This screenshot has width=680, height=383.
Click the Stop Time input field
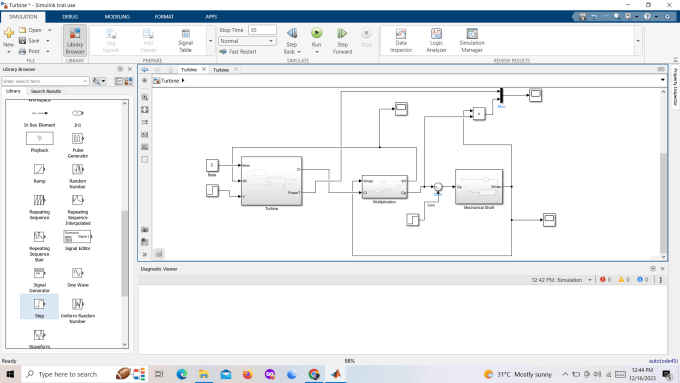(262, 30)
